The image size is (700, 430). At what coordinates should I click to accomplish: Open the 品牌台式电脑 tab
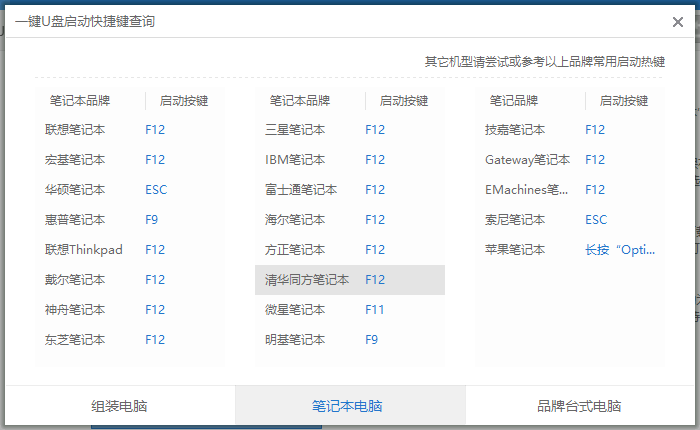click(579, 407)
